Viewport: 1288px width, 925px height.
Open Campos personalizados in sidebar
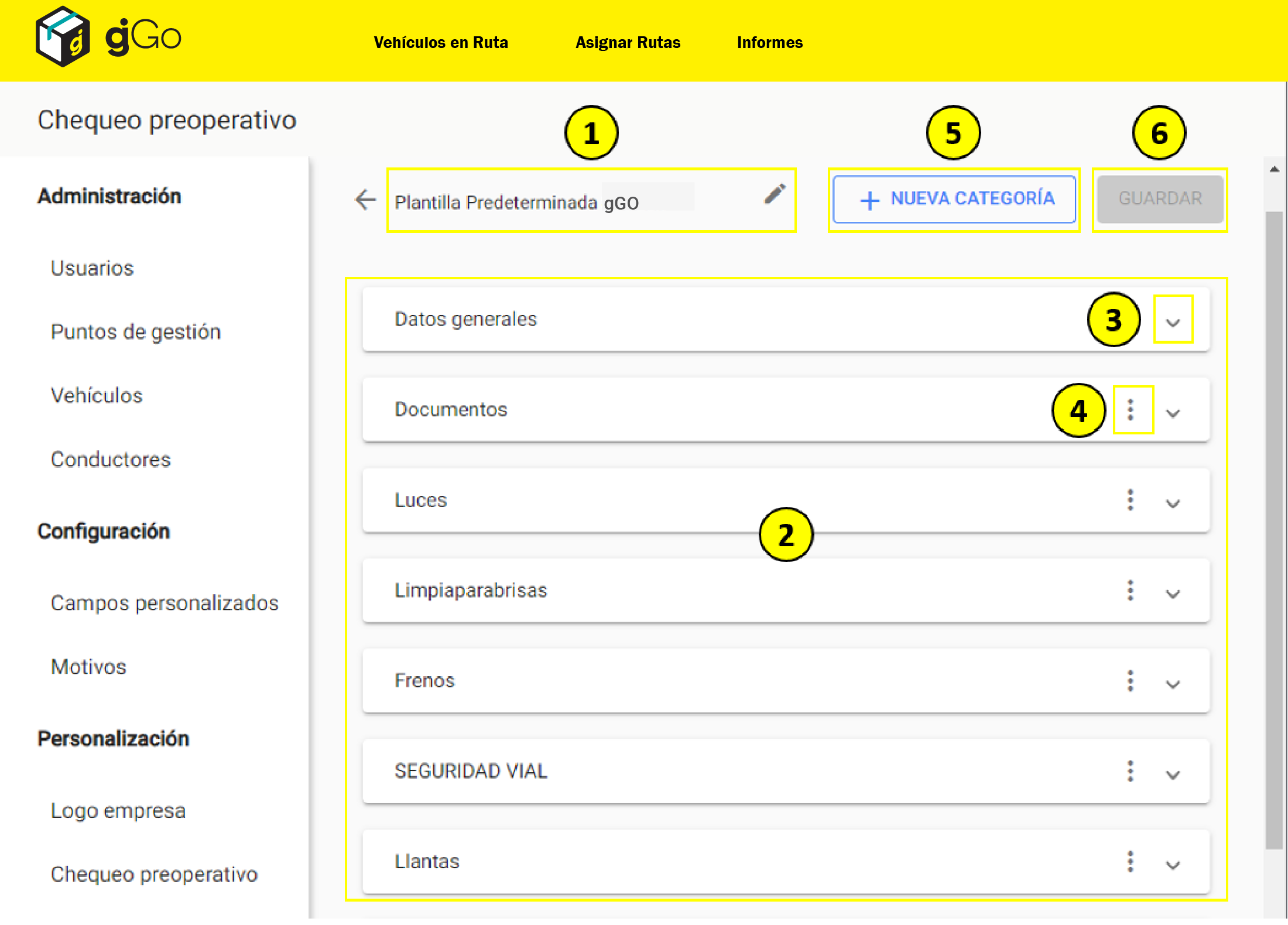click(x=165, y=602)
